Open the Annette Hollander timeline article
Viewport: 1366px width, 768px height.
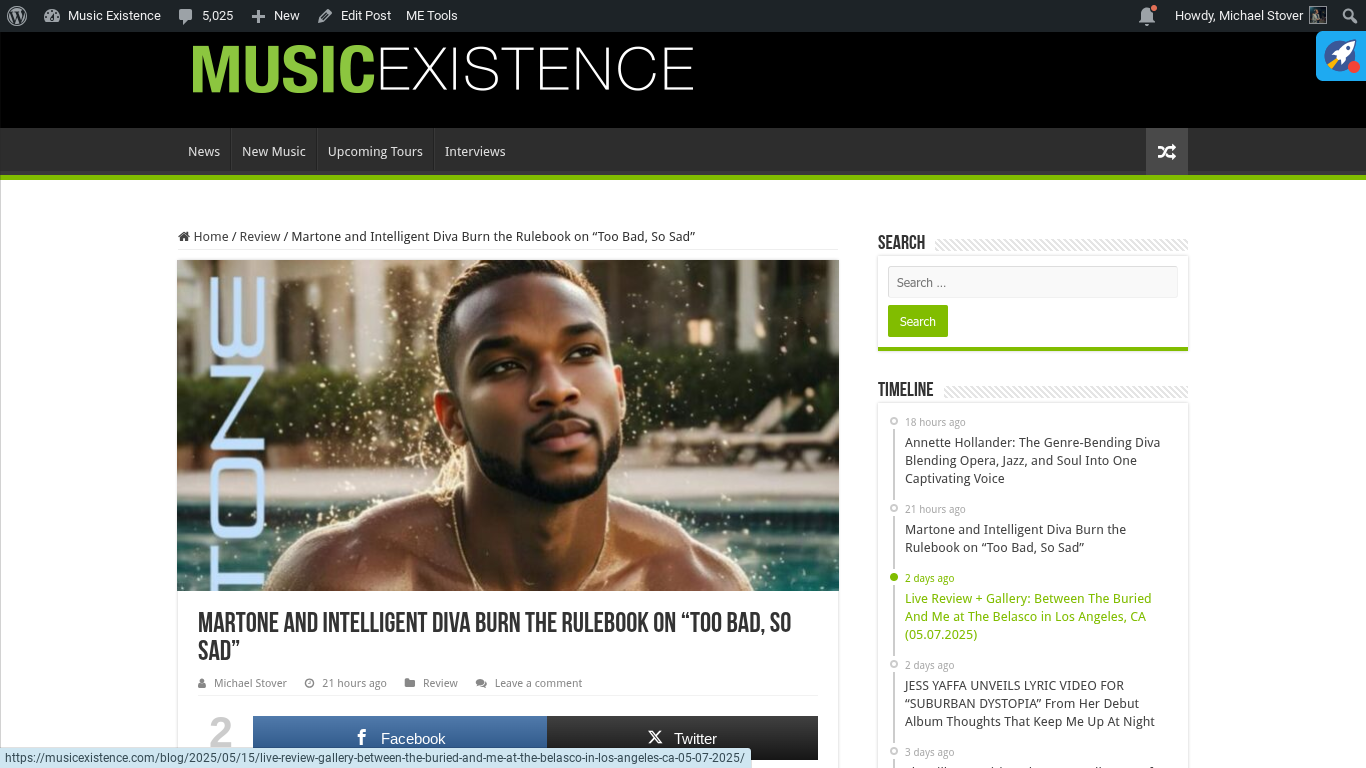click(x=1032, y=460)
